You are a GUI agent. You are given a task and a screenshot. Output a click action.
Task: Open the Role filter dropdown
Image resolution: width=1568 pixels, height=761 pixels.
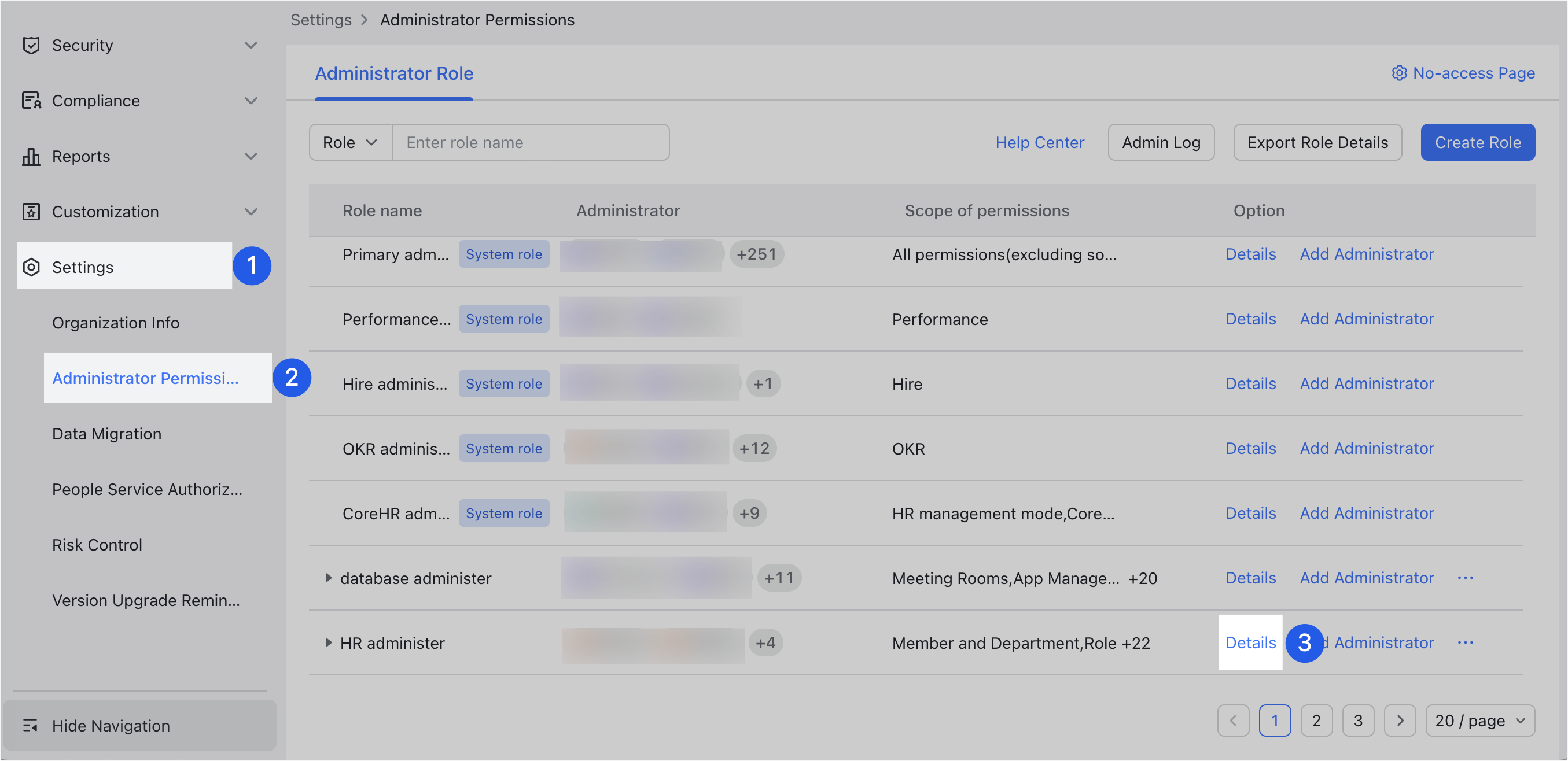(x=351, y=142)
